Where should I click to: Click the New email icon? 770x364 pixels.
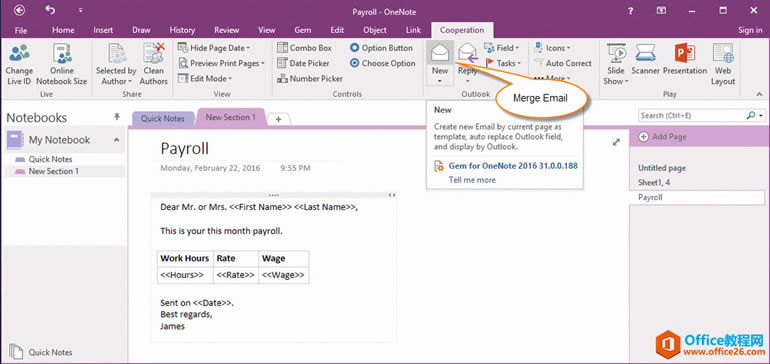[440, 53]
